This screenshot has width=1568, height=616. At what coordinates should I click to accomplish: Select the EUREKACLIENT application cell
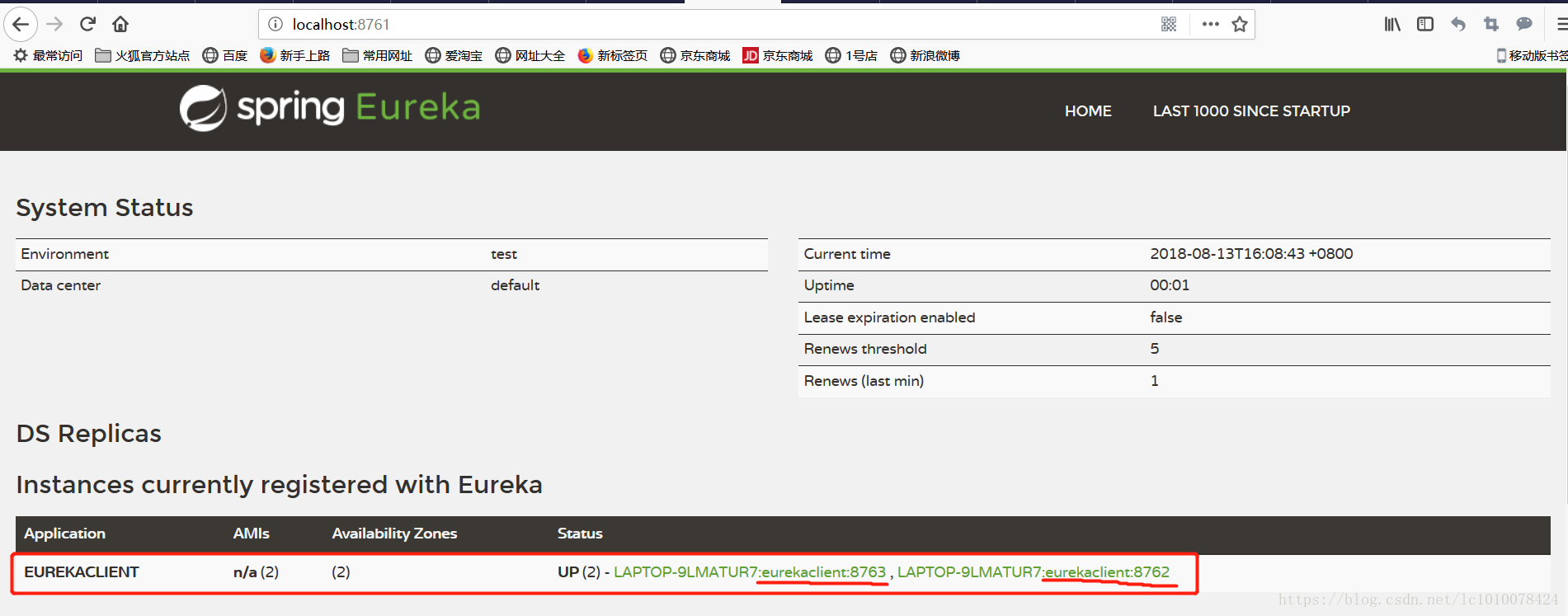pyautogui.click(x=82, y=571)
